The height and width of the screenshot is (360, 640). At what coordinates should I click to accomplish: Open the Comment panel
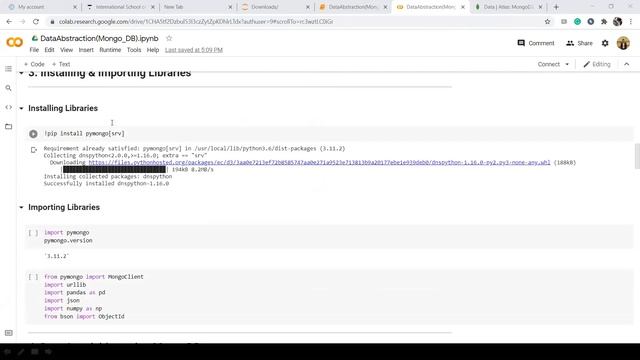click(x=536, y=43)
